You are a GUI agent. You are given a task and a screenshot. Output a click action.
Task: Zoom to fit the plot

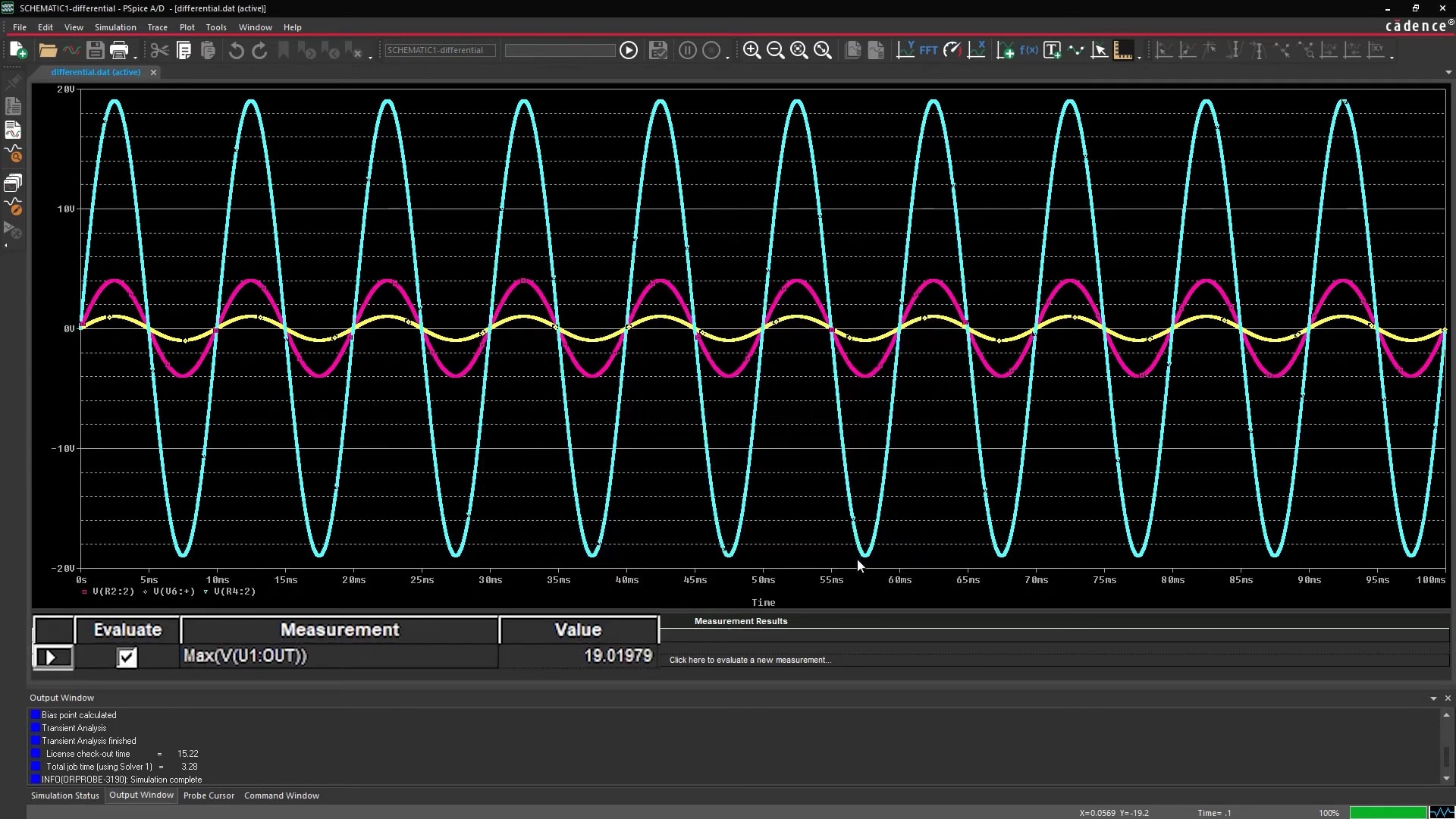click(823, 51)
